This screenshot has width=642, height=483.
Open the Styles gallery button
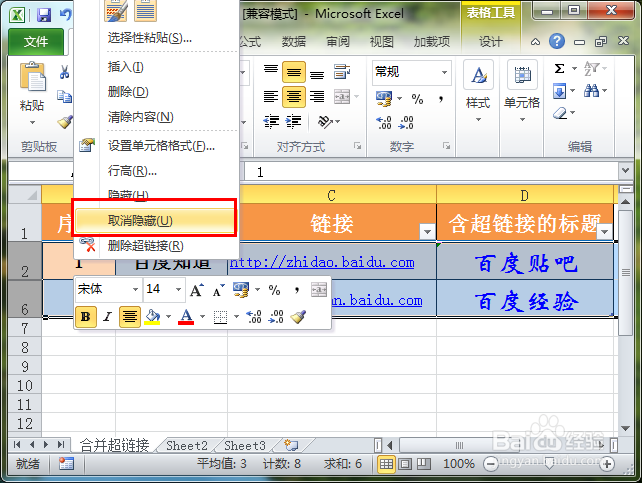pyautogui.click(x=478, y=91)
